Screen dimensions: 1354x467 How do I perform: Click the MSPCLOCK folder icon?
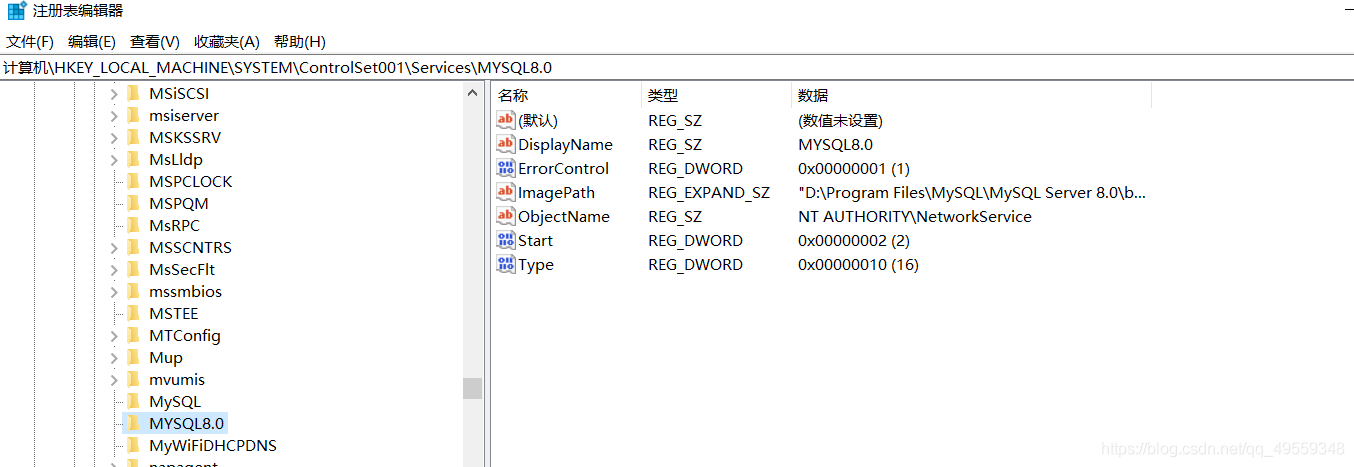click(x=133, y=182)
